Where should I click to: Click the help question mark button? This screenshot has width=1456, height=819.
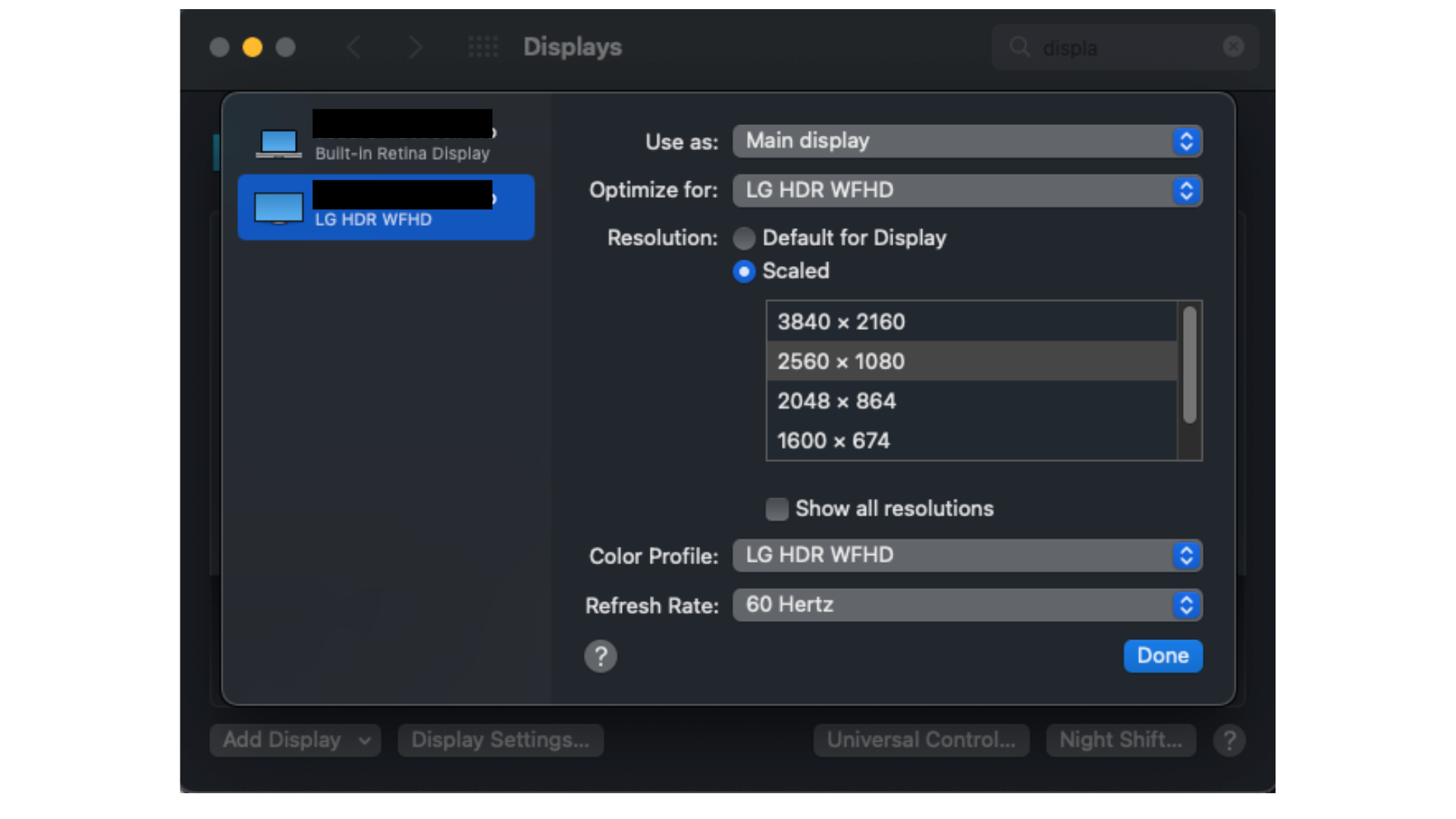pyautogui.click(x=601, y=655)
